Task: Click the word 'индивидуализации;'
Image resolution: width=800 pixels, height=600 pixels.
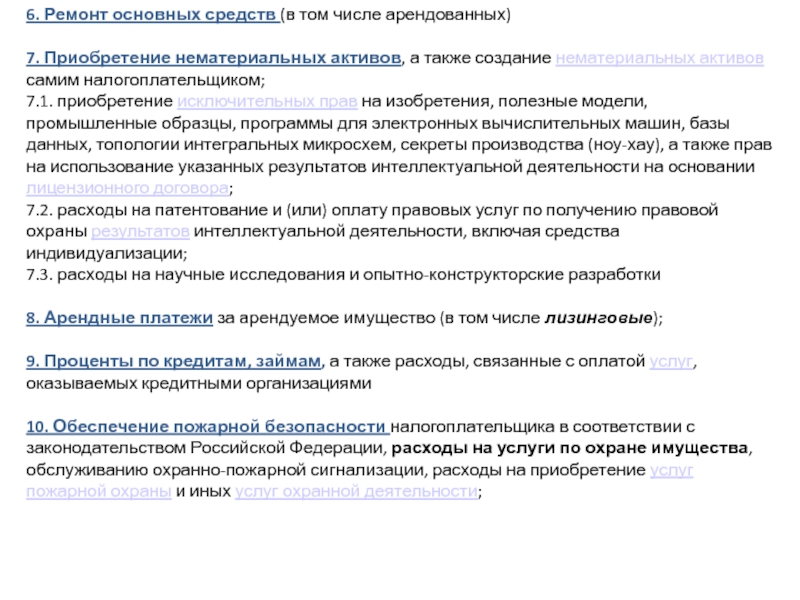Action: point(107,253)
